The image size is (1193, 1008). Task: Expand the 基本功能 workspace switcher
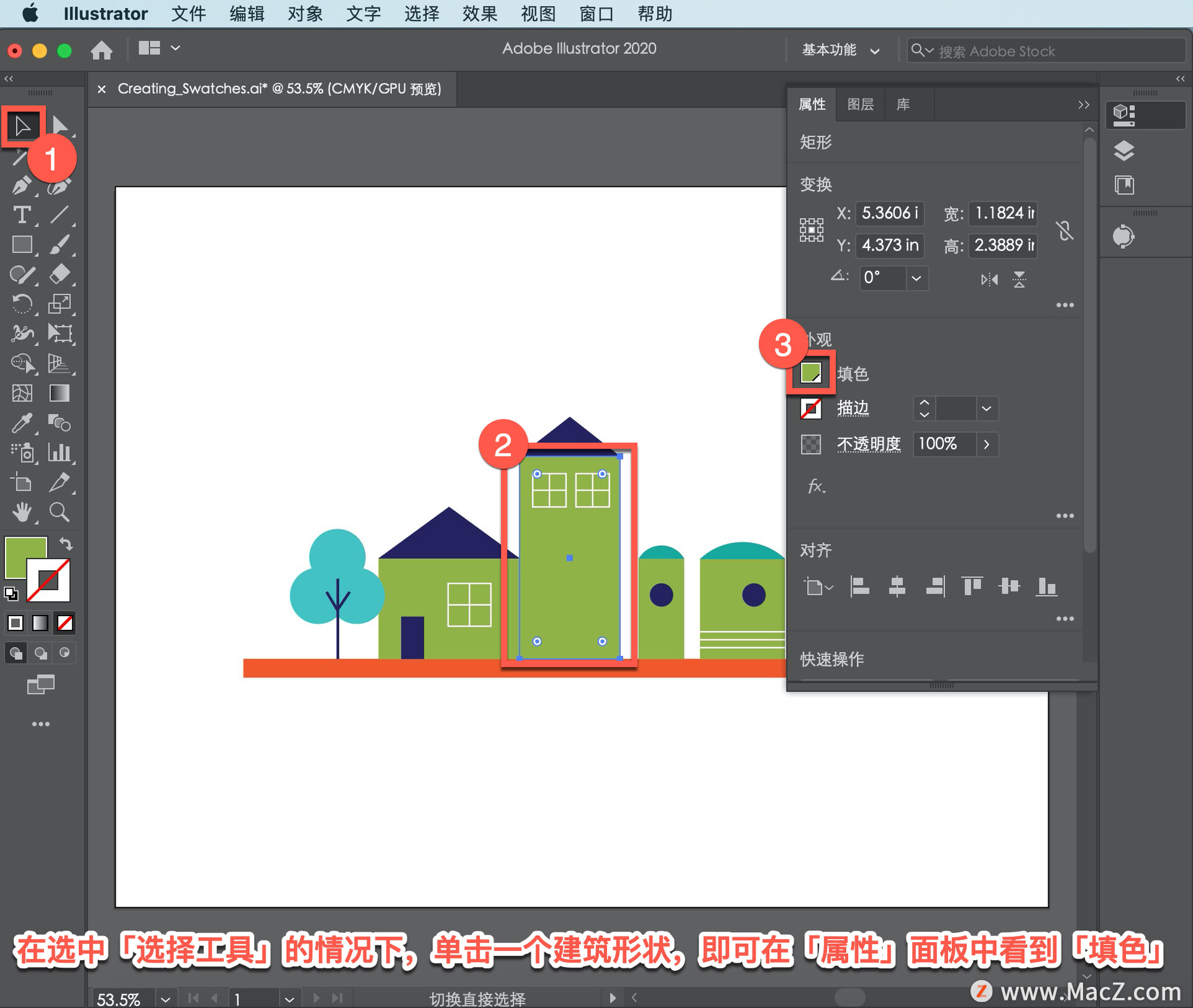pyautogui.click(x=840, y=50)
